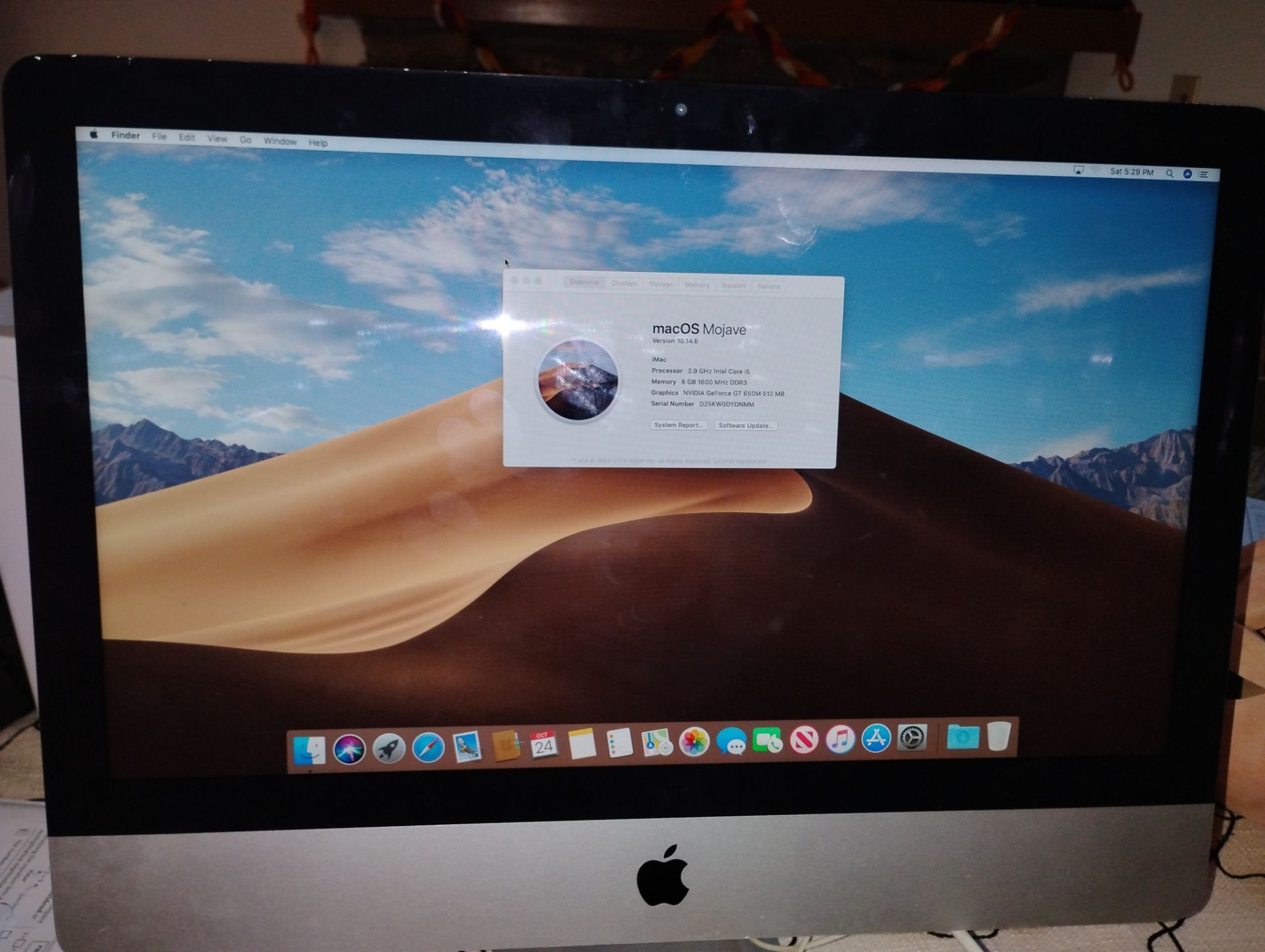Open Messages app in dock
The width and height of the screenshot is (1265, 952).
tap(731, 741)
